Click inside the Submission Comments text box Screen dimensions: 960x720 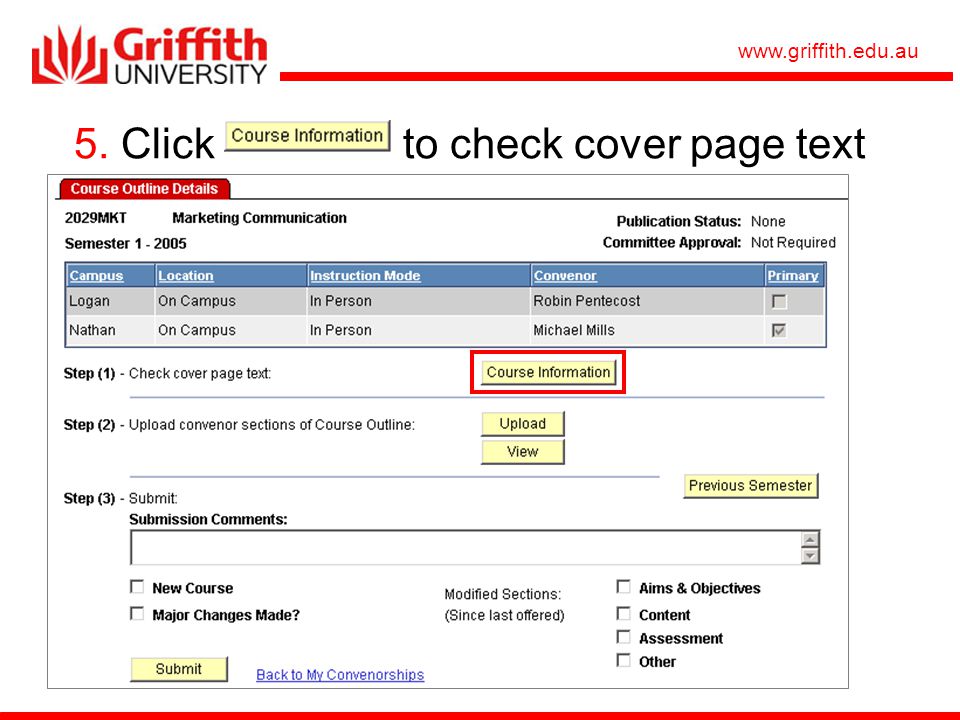tap(465, 547)
